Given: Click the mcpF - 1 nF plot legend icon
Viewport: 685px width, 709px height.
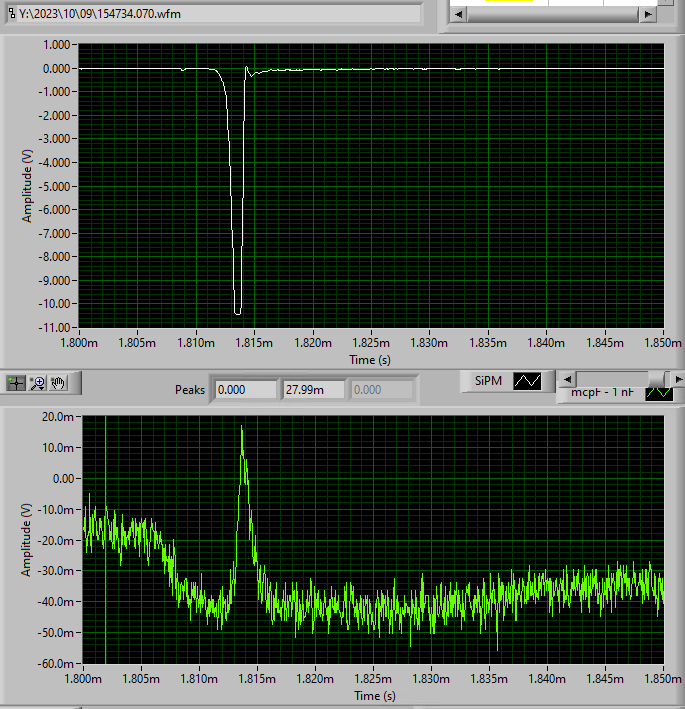Looking at the screenshot, I should [659, 394].
